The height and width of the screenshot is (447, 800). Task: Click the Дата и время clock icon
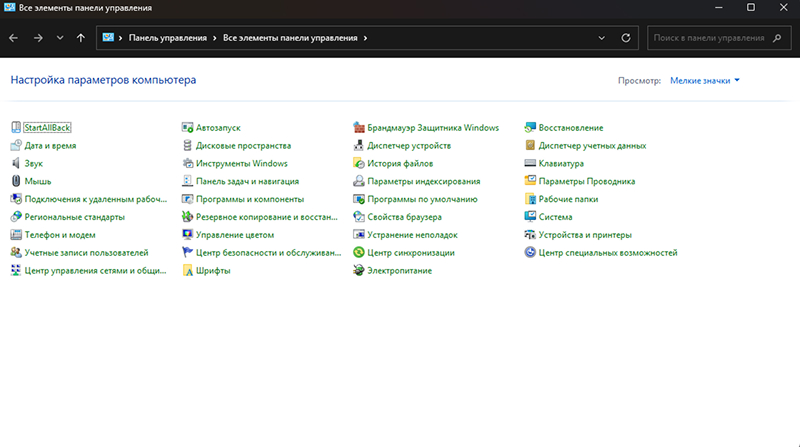click(16, 145)
